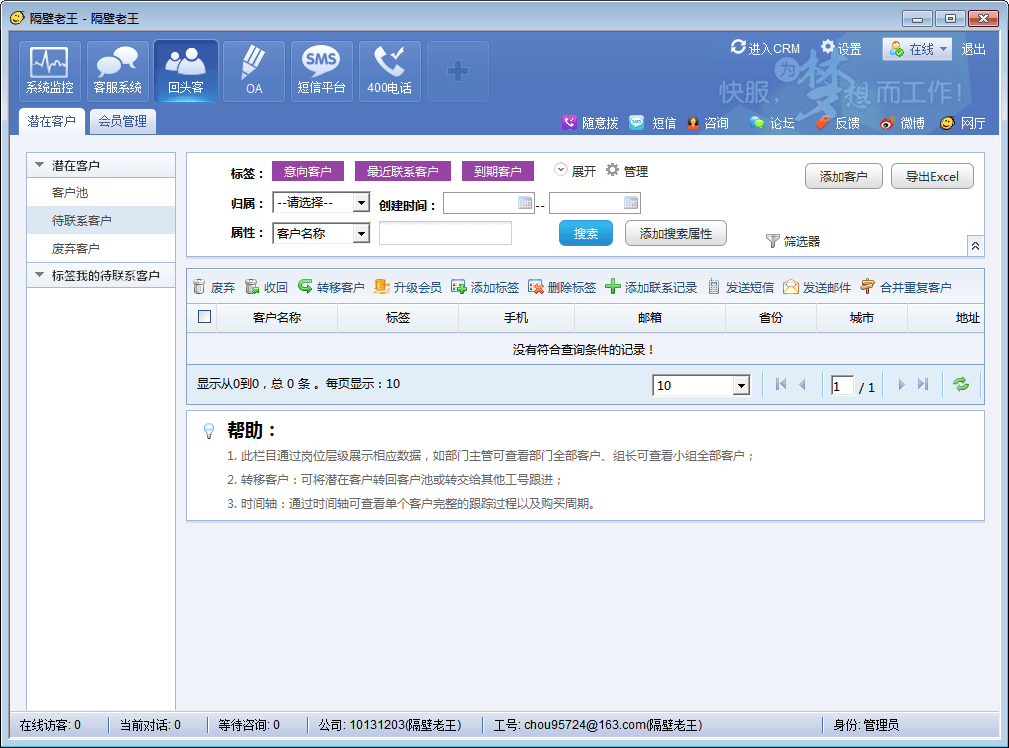The width and height of the screenshot is (1009, 748).
Task: Open the 400电话 phone module
Action: [390, 71]
